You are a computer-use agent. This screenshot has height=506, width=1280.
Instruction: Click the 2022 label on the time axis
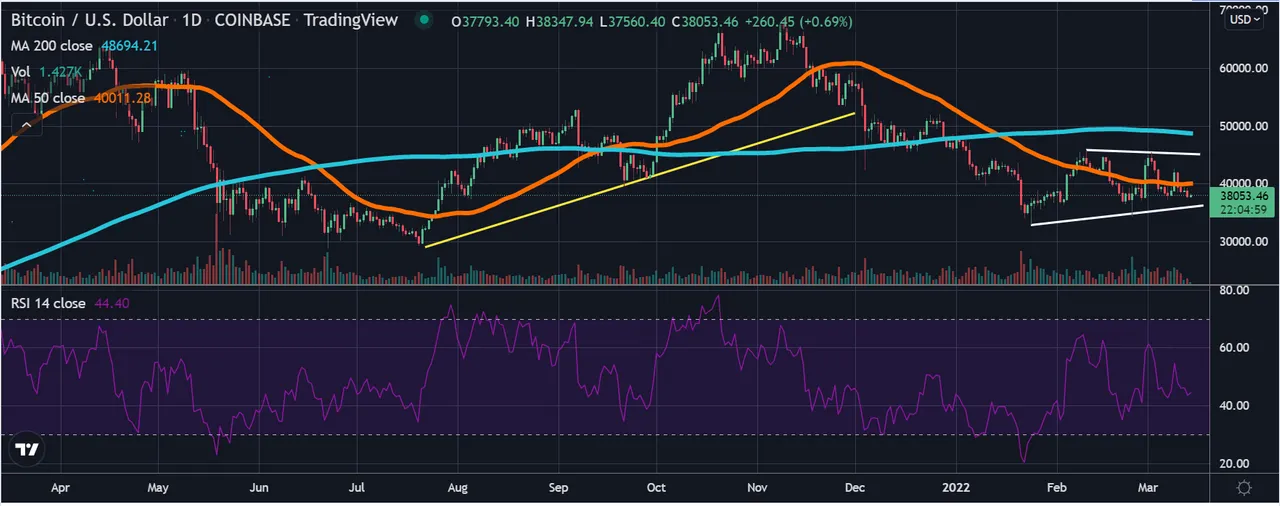pyautogui.click(x=957, y=489)
